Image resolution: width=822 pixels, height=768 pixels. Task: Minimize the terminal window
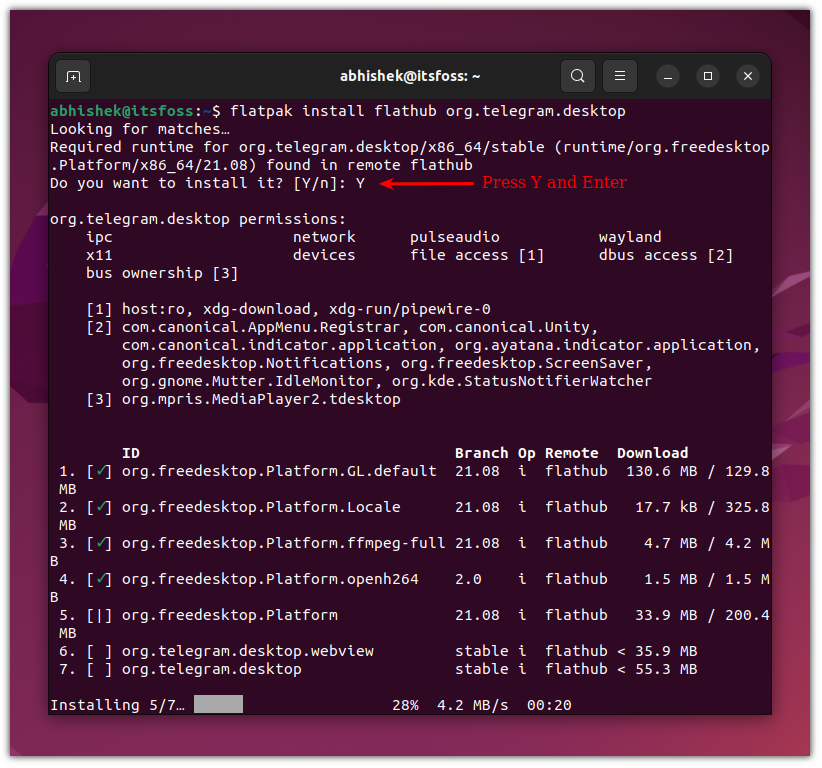click(x=667, y=77)
